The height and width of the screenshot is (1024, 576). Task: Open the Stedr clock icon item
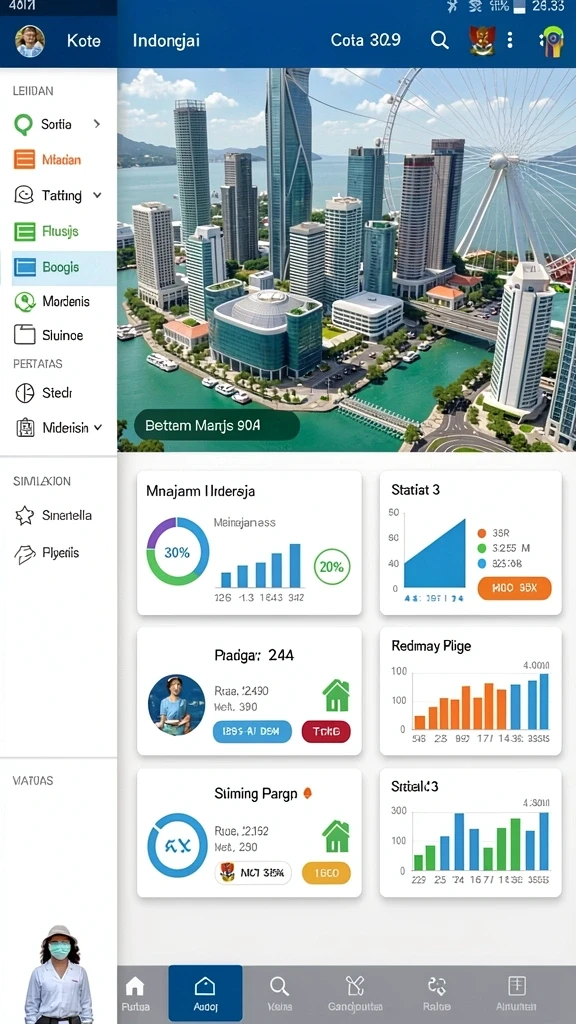(24, 393)
